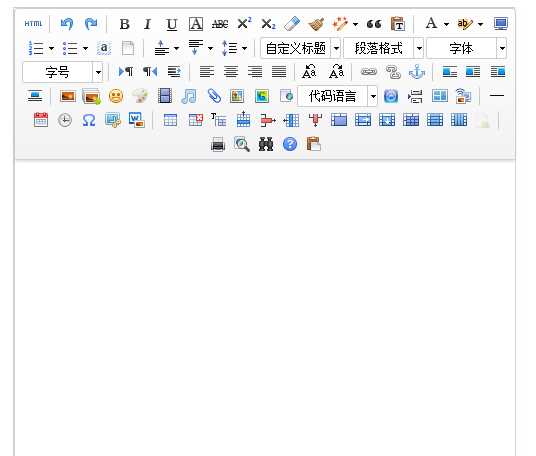Set text direction left to right

point(125,72)
